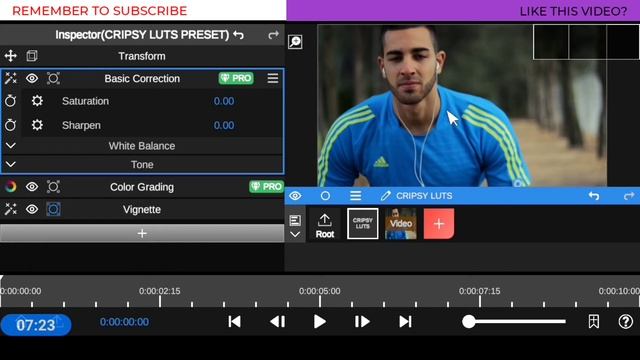Open the 3D cube icon beside Transform

click(x=32, y=56)
